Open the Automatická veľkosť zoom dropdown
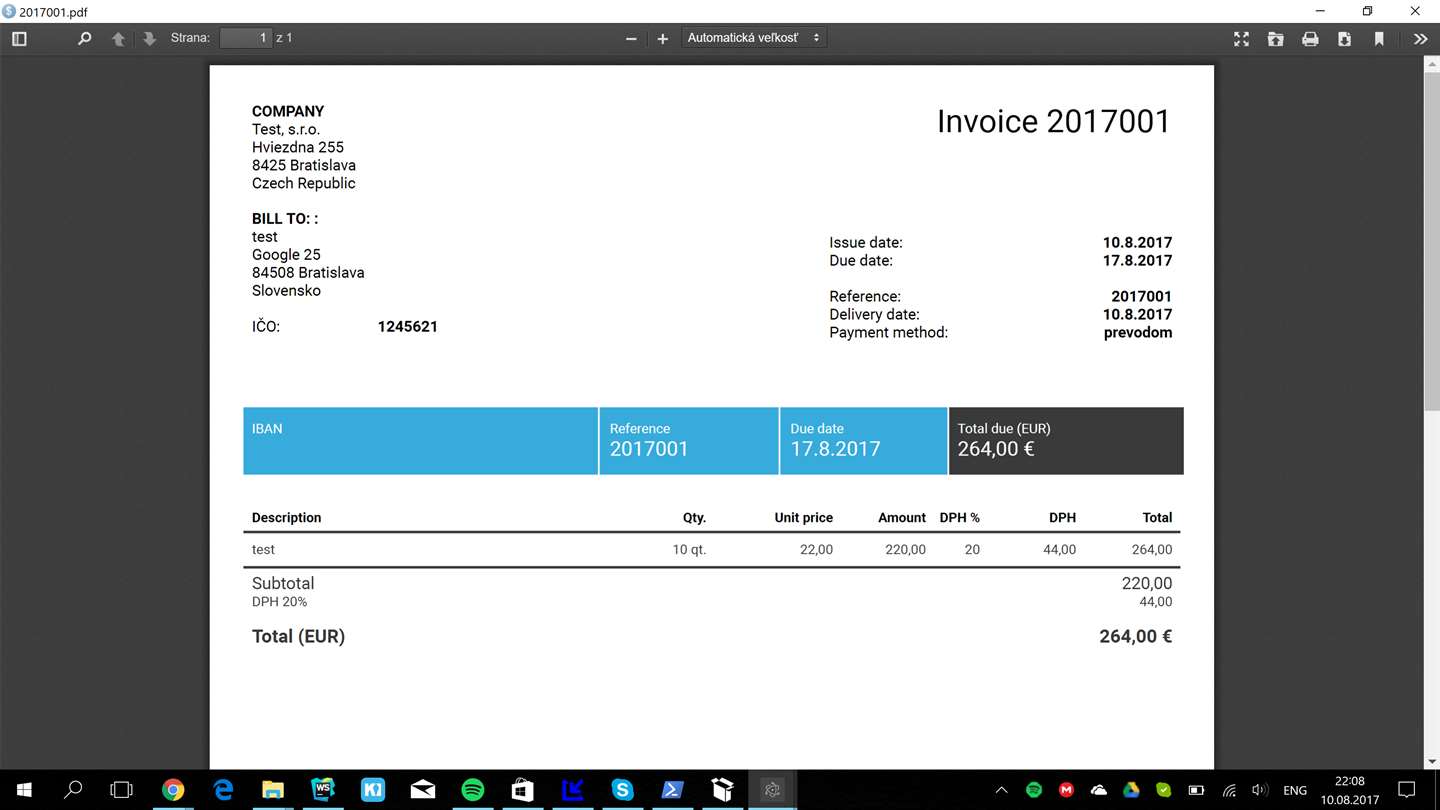This screenshot has width=1440, height=810. (753, 38)
